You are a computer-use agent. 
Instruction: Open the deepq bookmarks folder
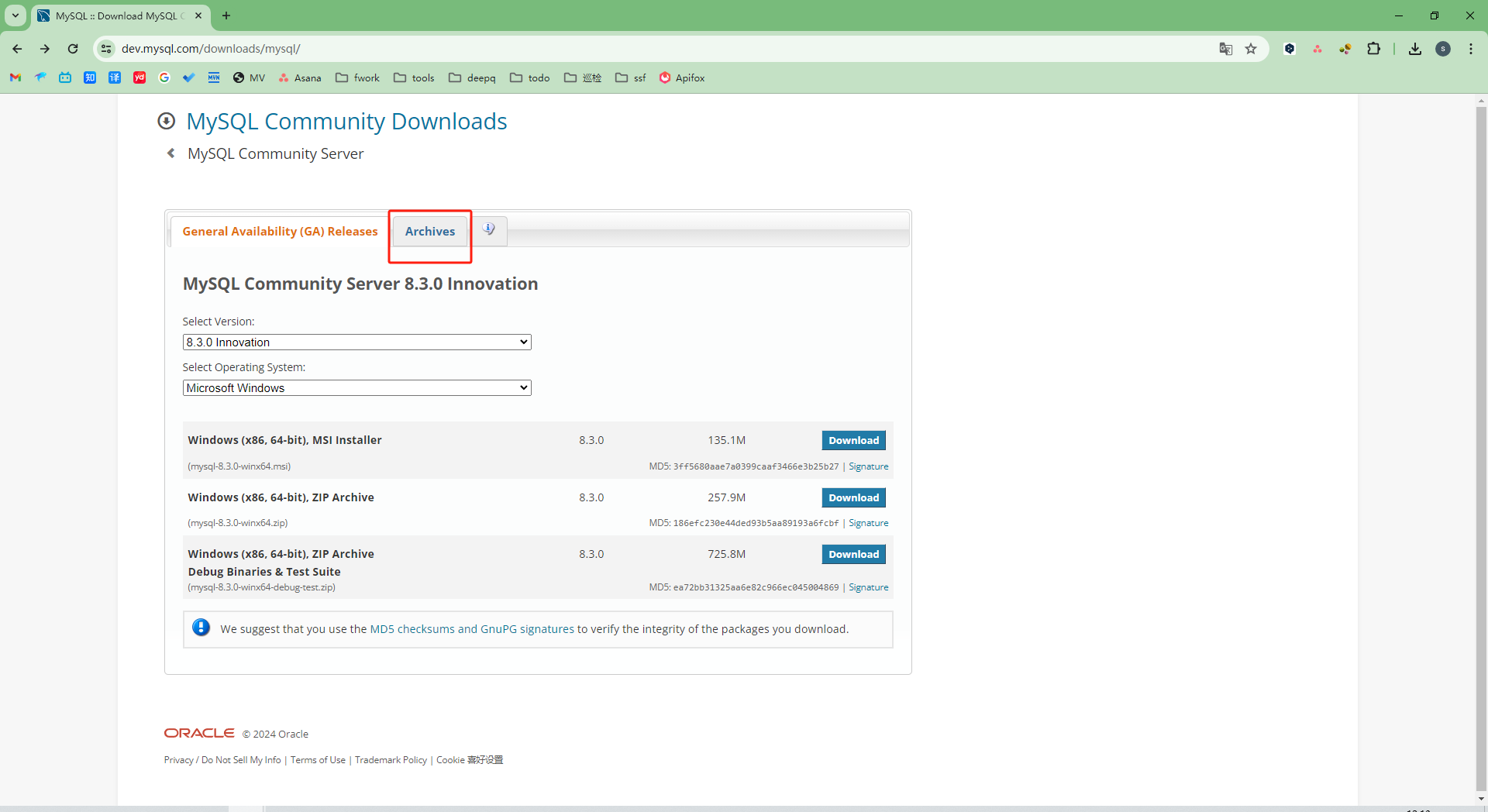point(472,77)
